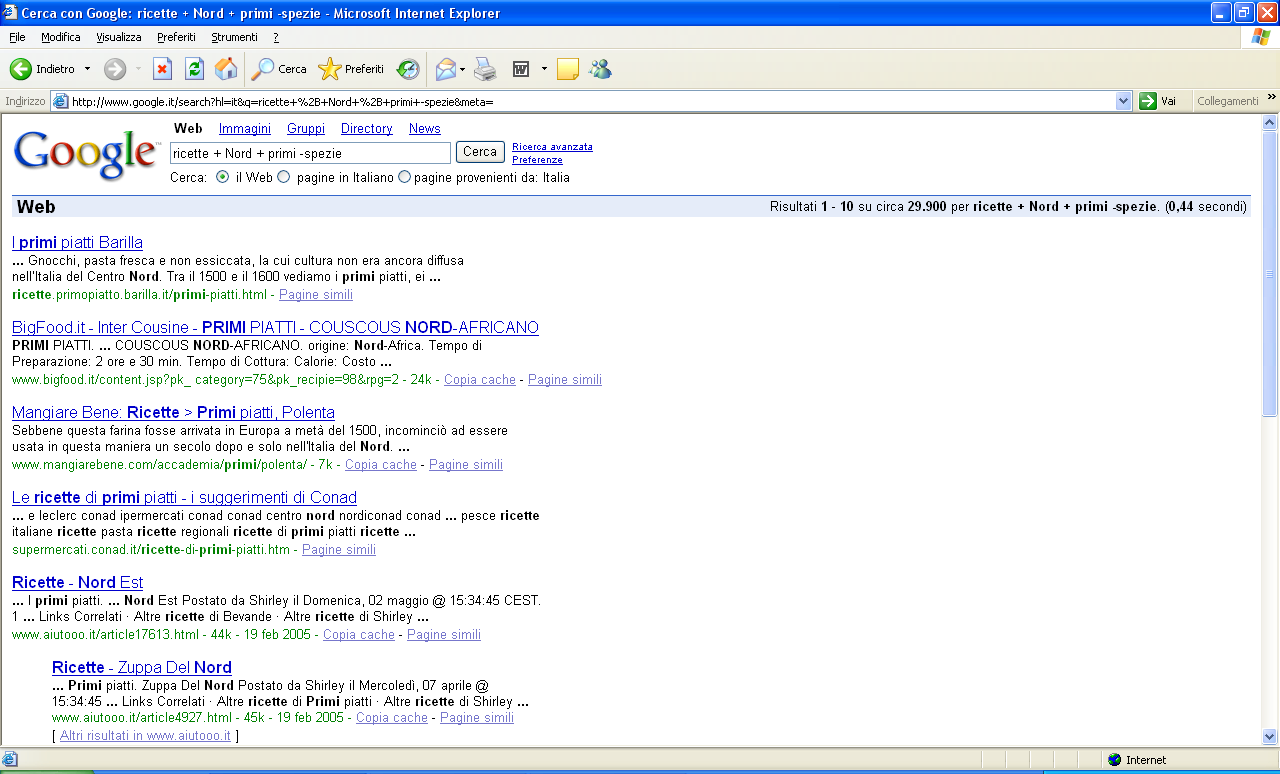This screenshot has width=1280, height=774.
Task: Click the vertical scrollbar thumb
Action: pos(1270,274)
